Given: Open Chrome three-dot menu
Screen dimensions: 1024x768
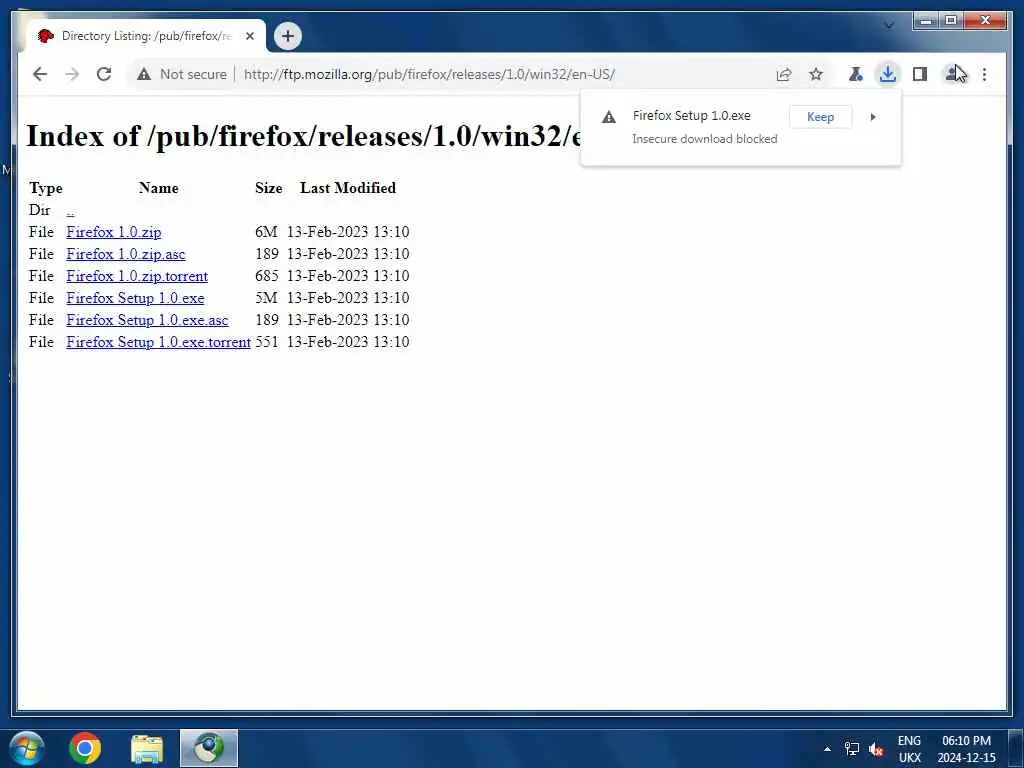Looking at the screenshot, I should pyautogui.click(x=984, y=74).
